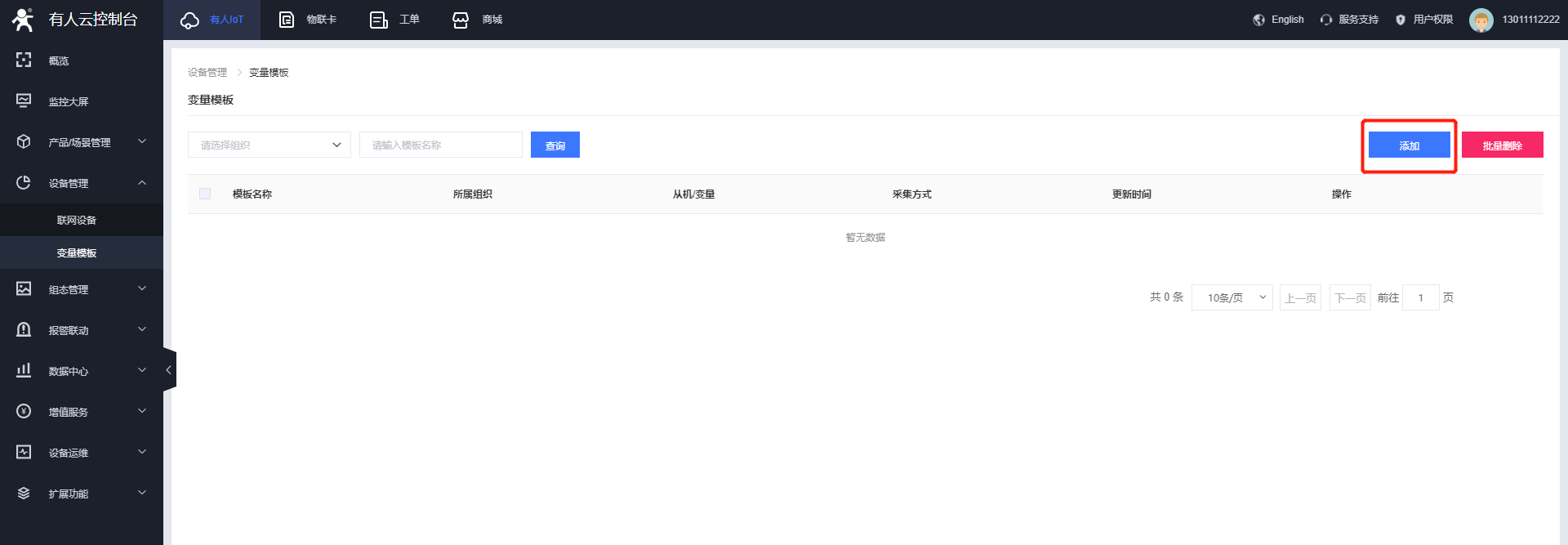Expand the 扩展功能 menu chevron
This screenshot has width=1568, height=545.
[x=142, y=493]
